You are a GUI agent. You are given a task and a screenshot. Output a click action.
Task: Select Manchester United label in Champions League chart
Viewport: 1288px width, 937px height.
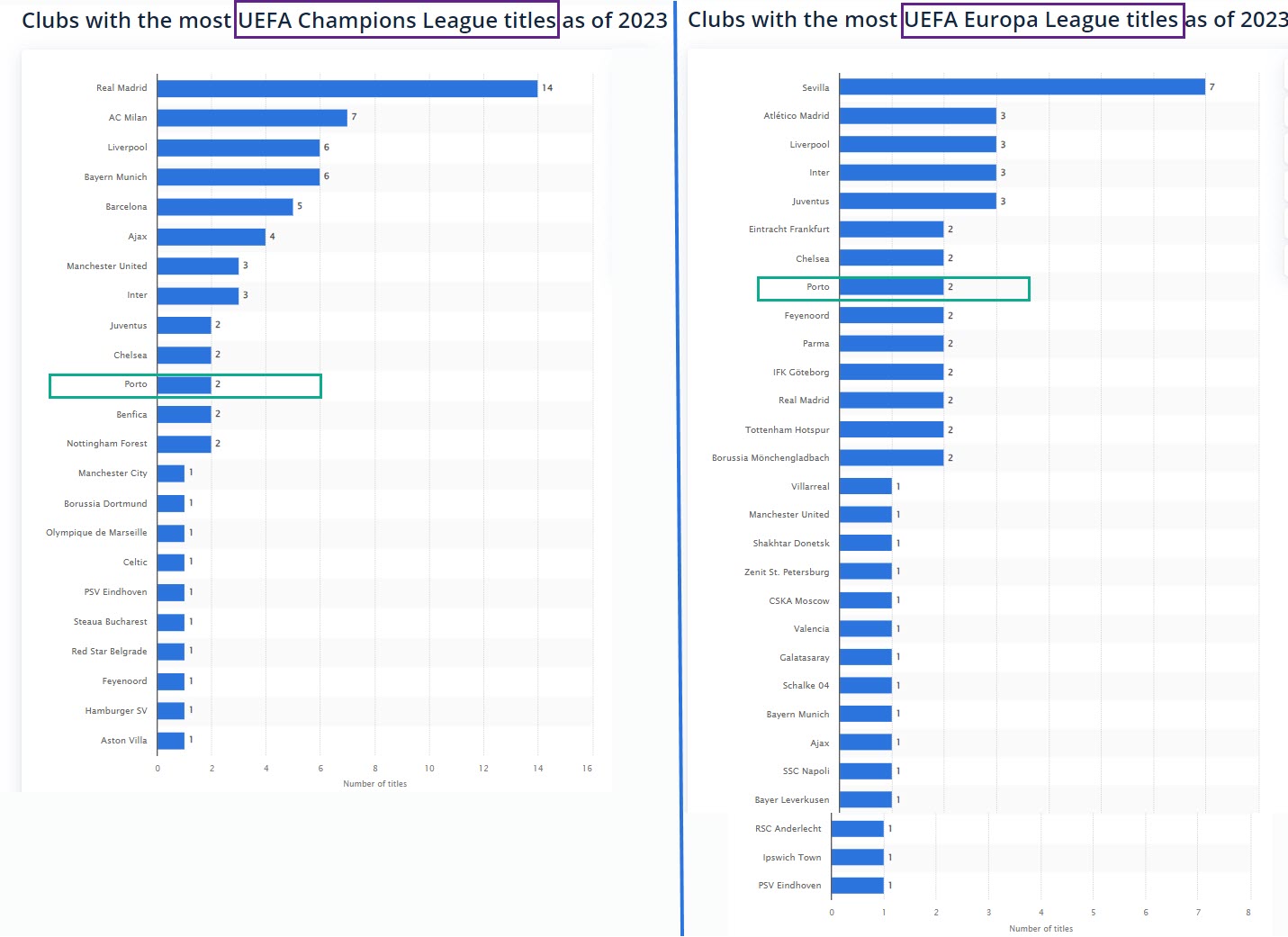107,266
